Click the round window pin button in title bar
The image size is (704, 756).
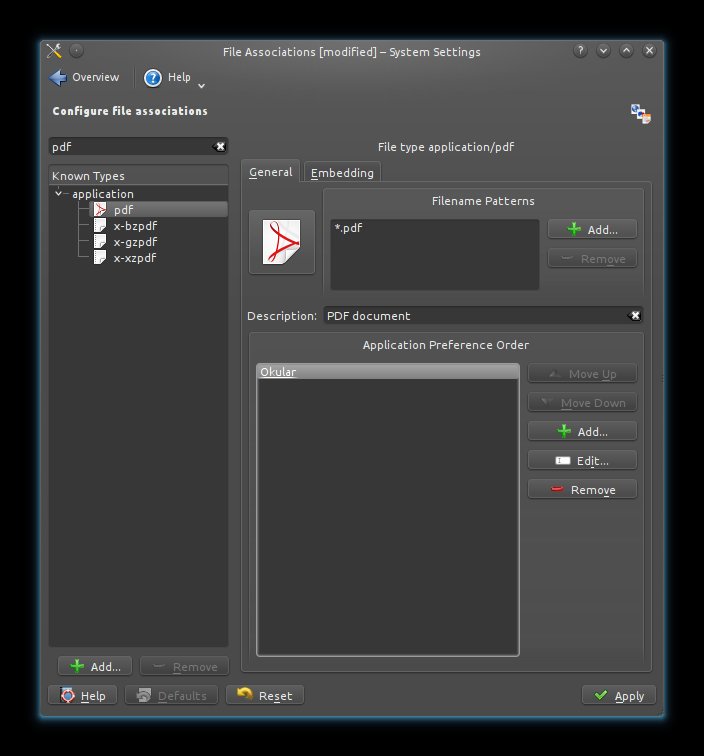pyautogui.click(x=76, y=51)
